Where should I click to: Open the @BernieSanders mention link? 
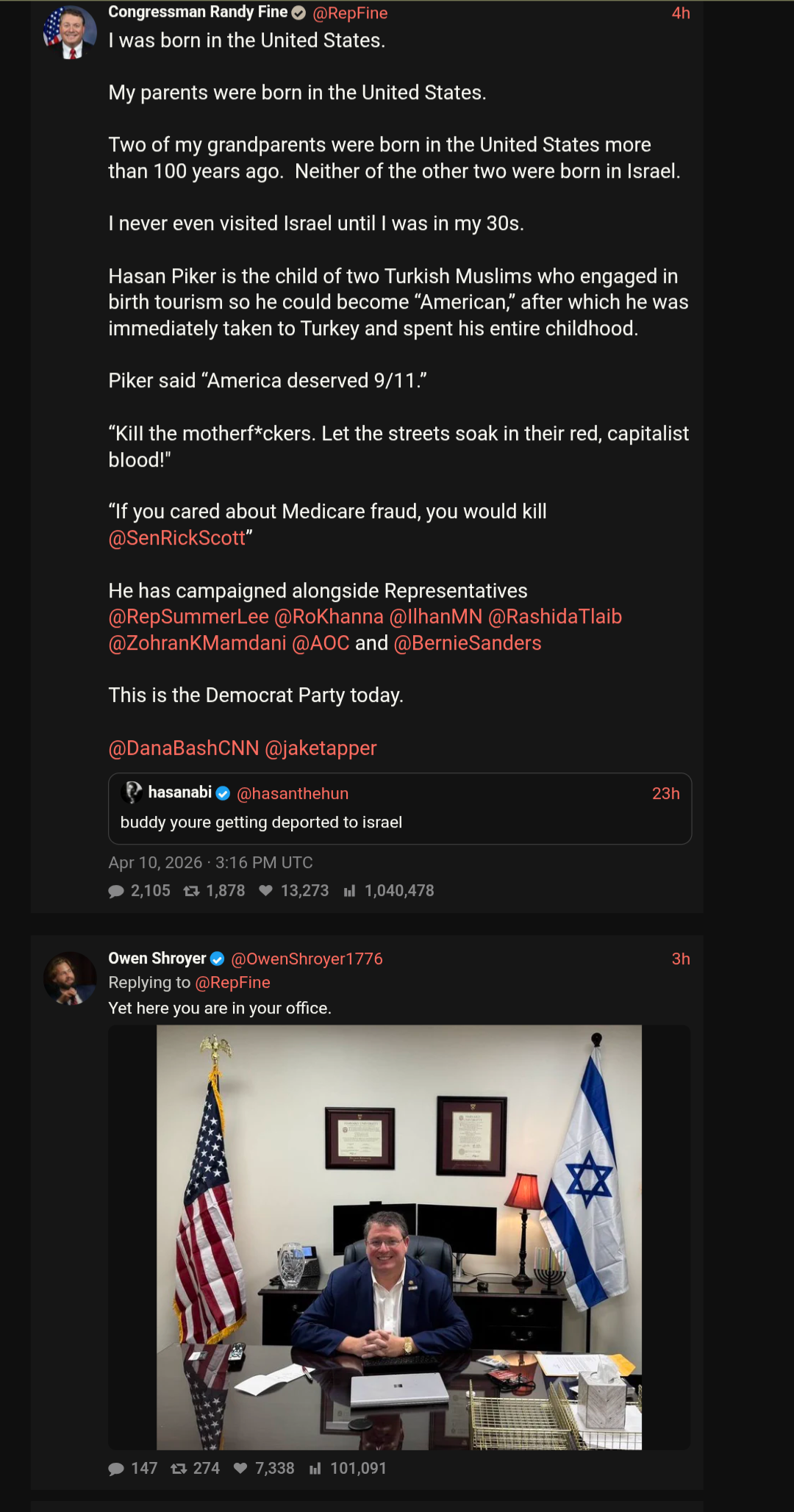468,643
